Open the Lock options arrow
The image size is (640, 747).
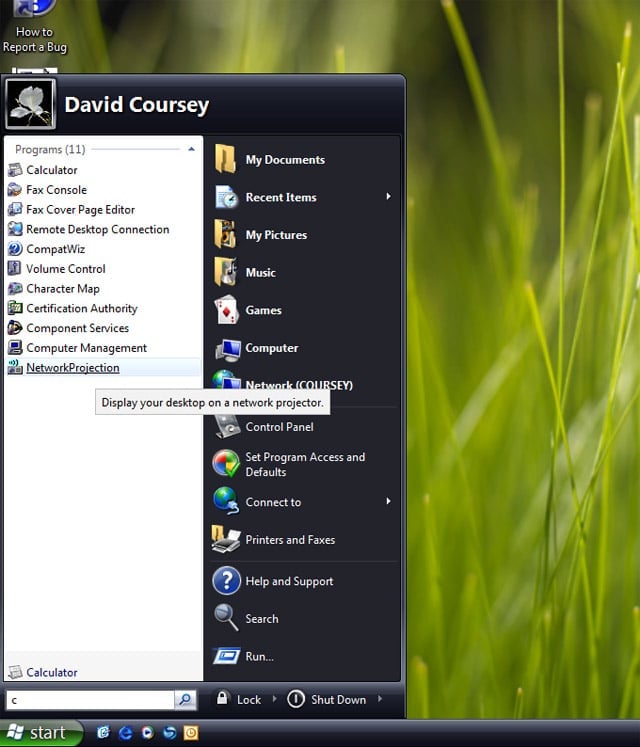click(x=274, y=699)
